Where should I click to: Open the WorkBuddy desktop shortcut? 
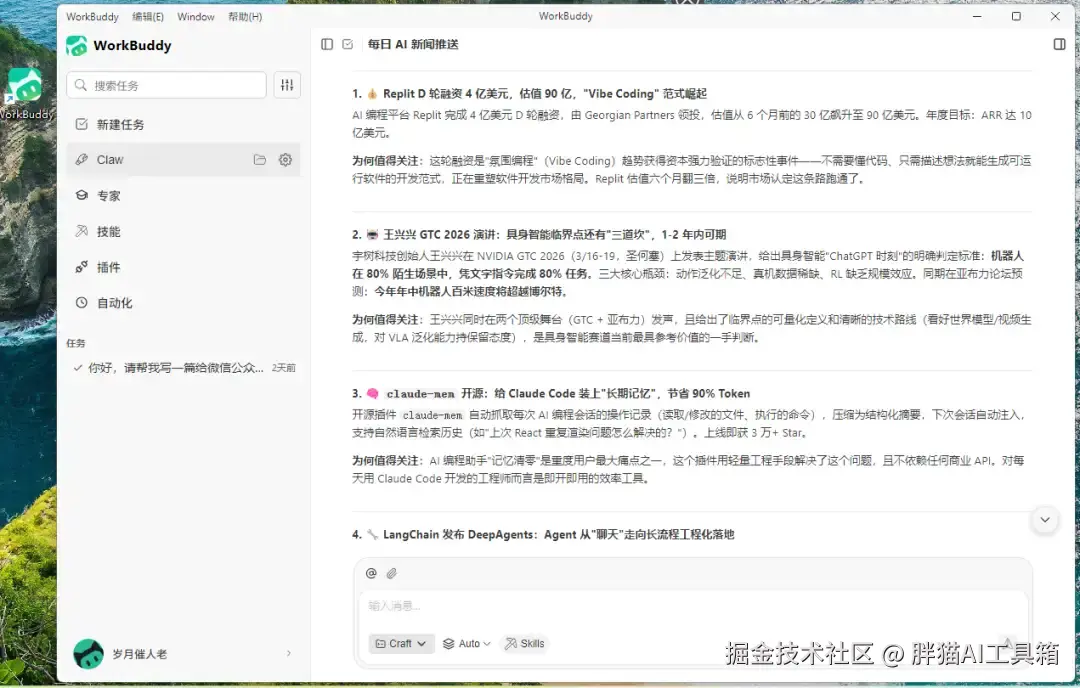point(25,95)
